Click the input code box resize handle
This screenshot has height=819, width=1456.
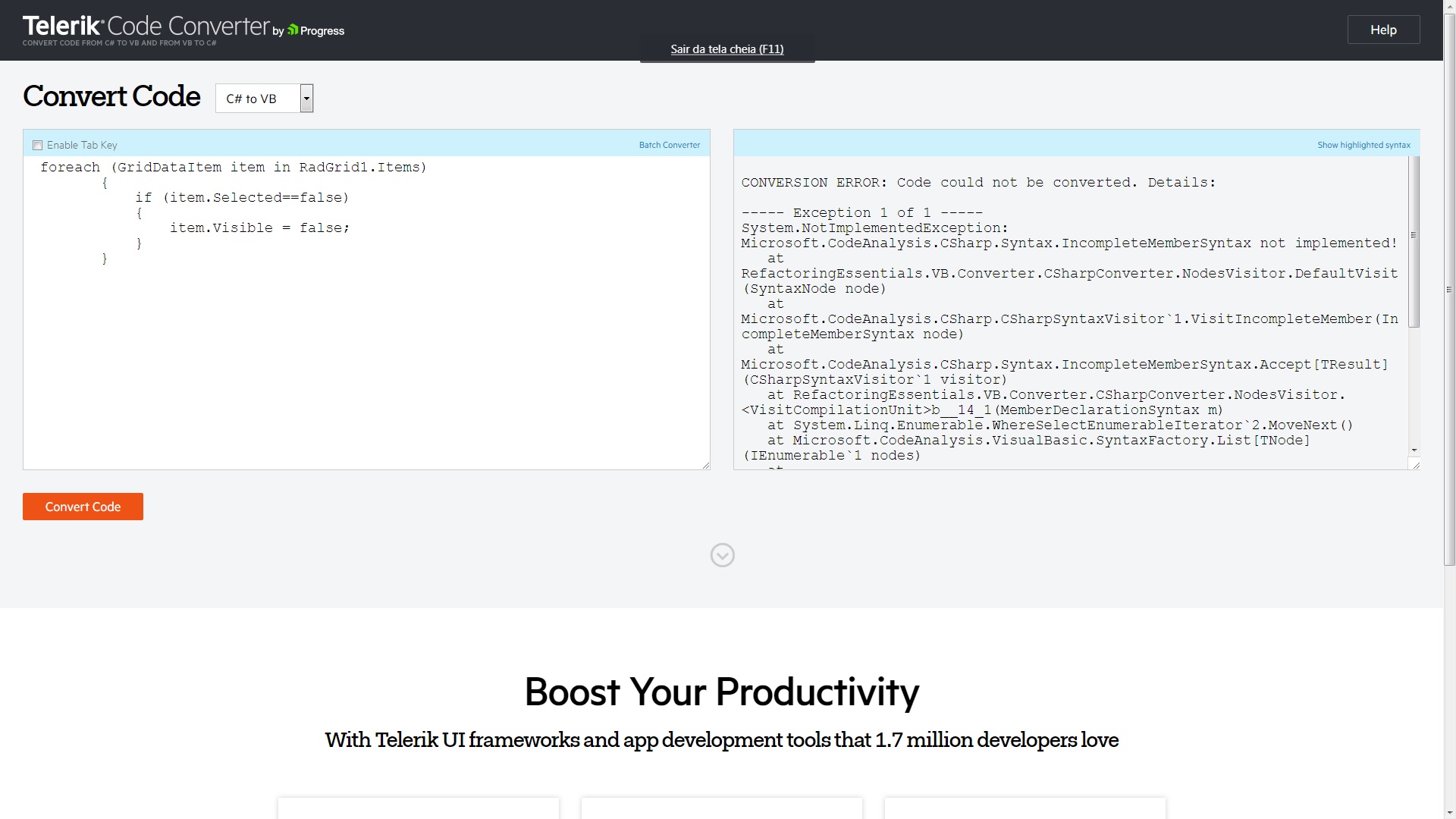click(x=706, y=465)
